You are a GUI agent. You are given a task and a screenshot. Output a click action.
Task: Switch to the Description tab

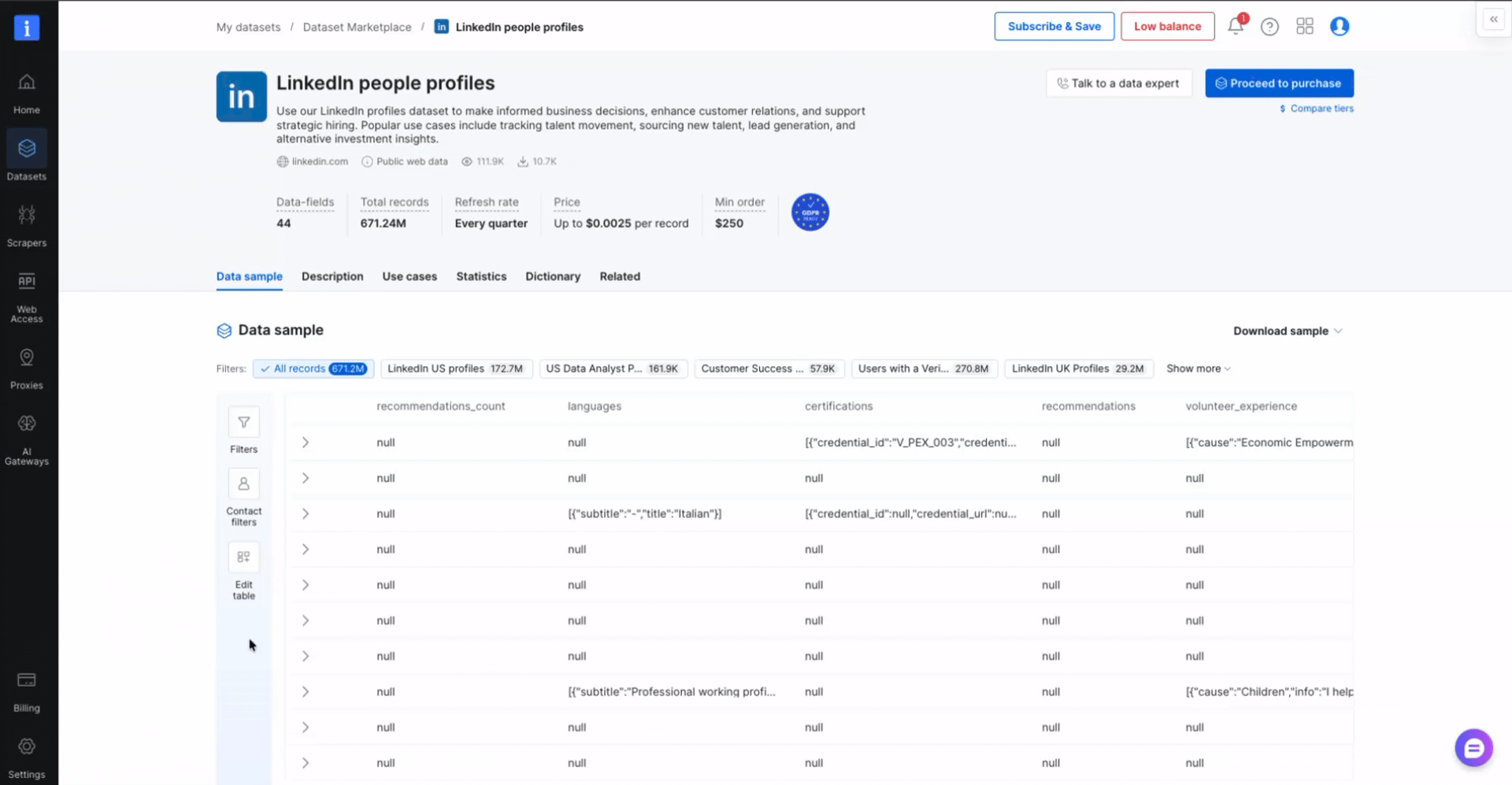pyautogui.click(x=332, y=276)
